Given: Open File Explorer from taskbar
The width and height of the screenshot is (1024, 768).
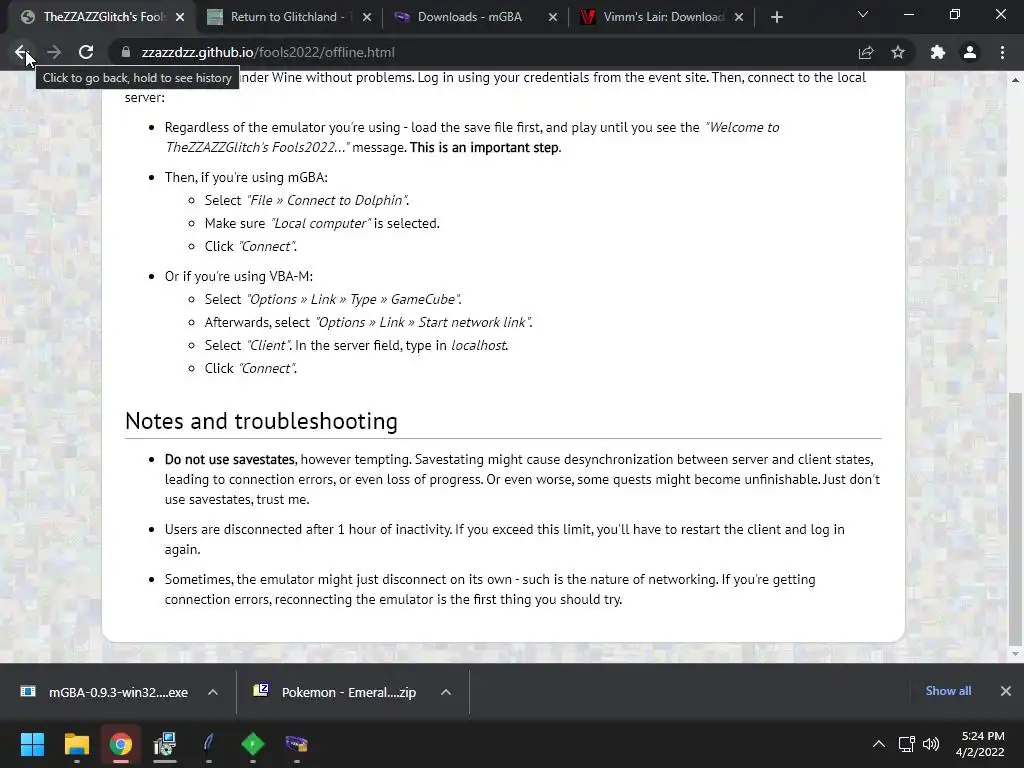Looking at the screenshot, I should (76, 744).
